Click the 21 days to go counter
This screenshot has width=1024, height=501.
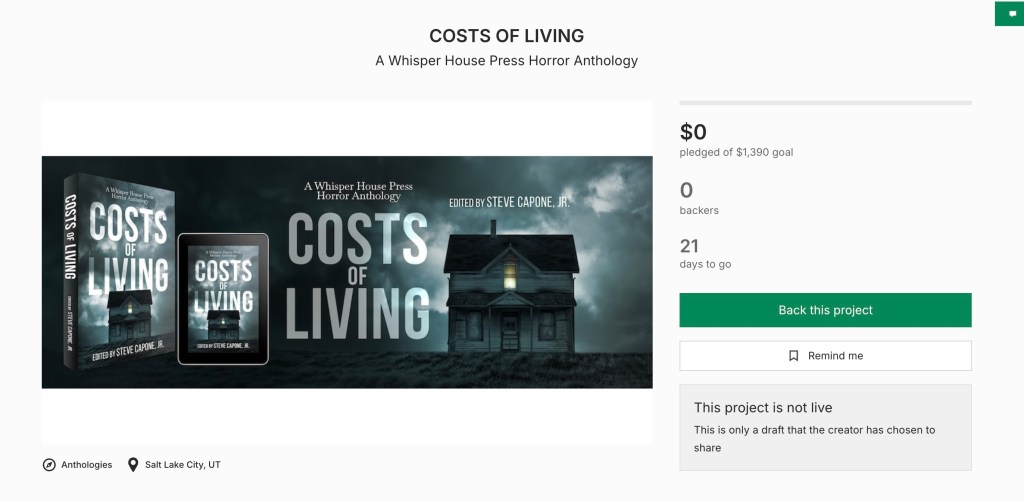pyautogui.click(x=689, y=246)
